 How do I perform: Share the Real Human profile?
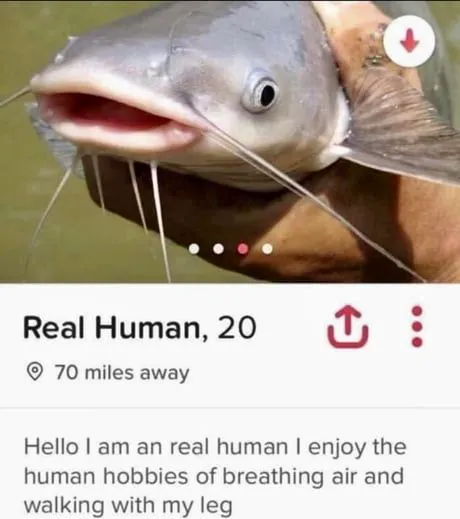click(x=348, y=327)
